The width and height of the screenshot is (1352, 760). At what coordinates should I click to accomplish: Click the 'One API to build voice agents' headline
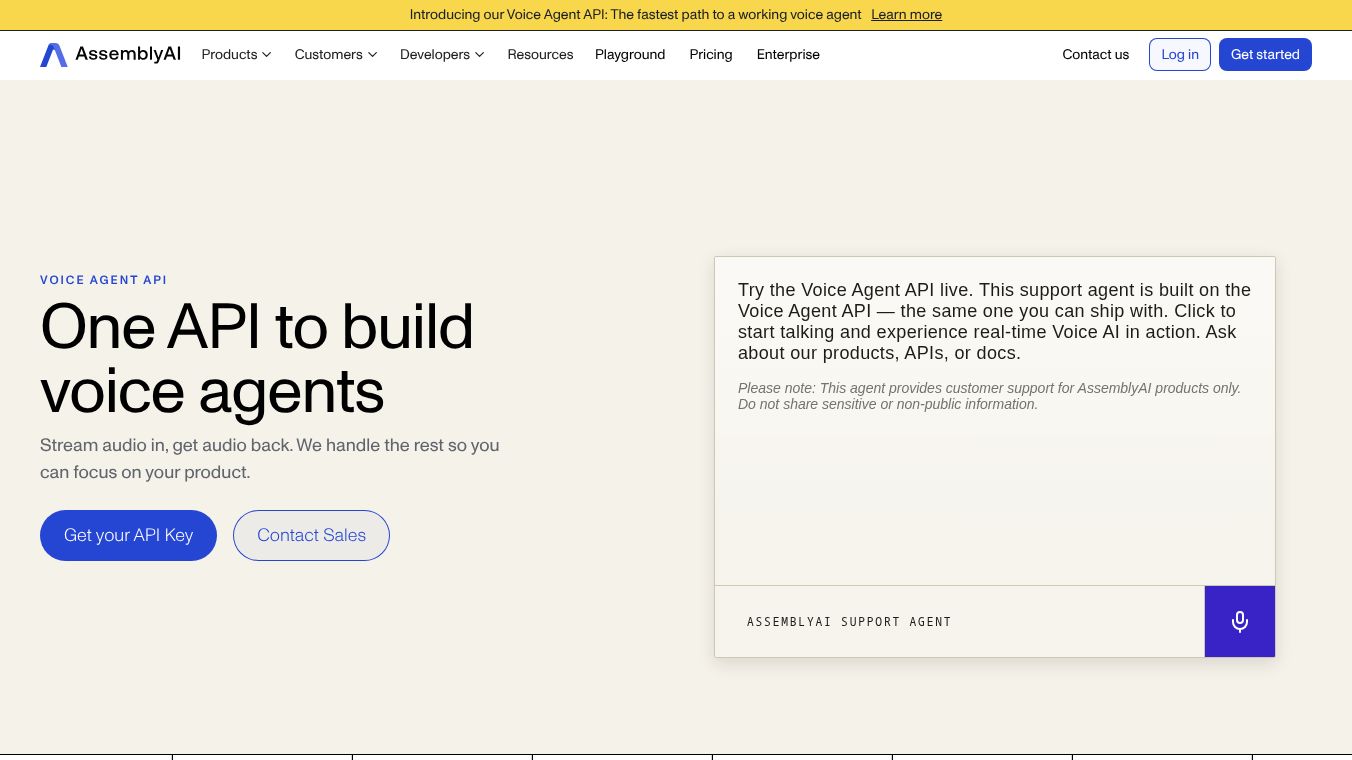pyautogui.click(x=257, y=358)
